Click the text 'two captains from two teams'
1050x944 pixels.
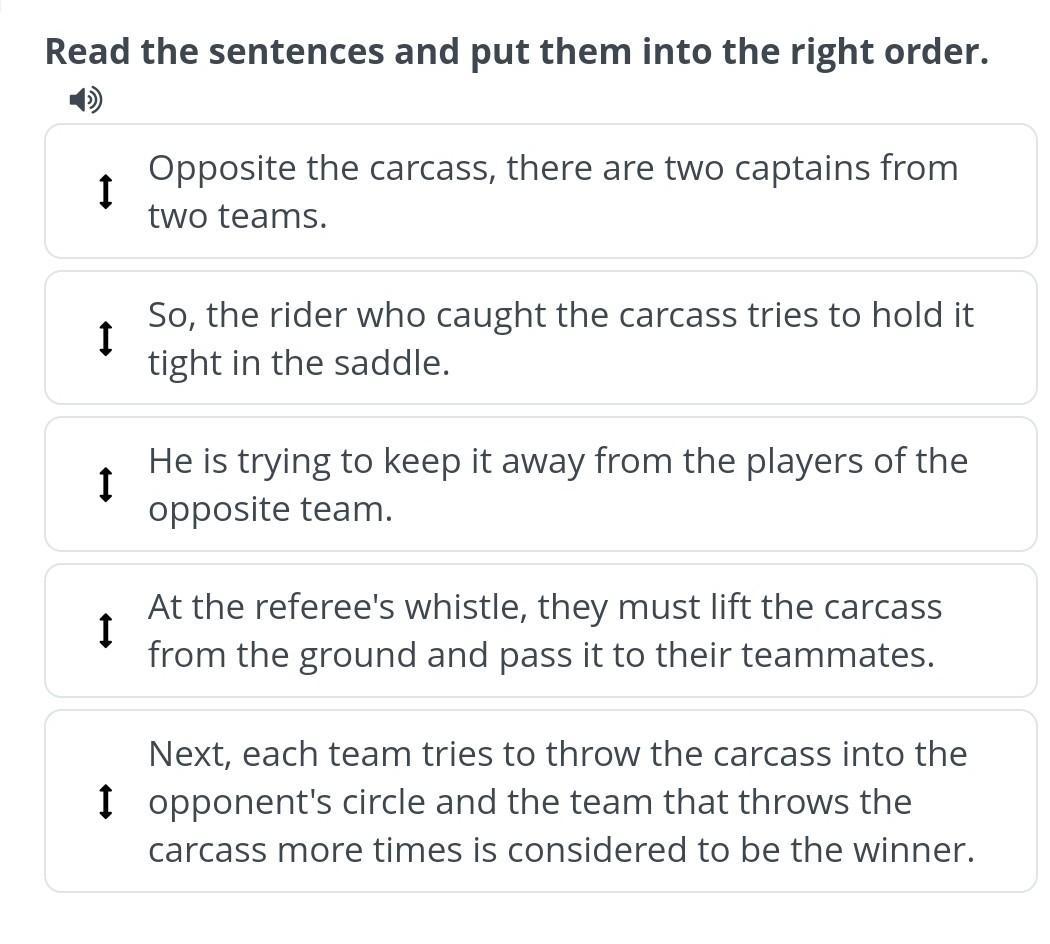click(x=553, y=191)
